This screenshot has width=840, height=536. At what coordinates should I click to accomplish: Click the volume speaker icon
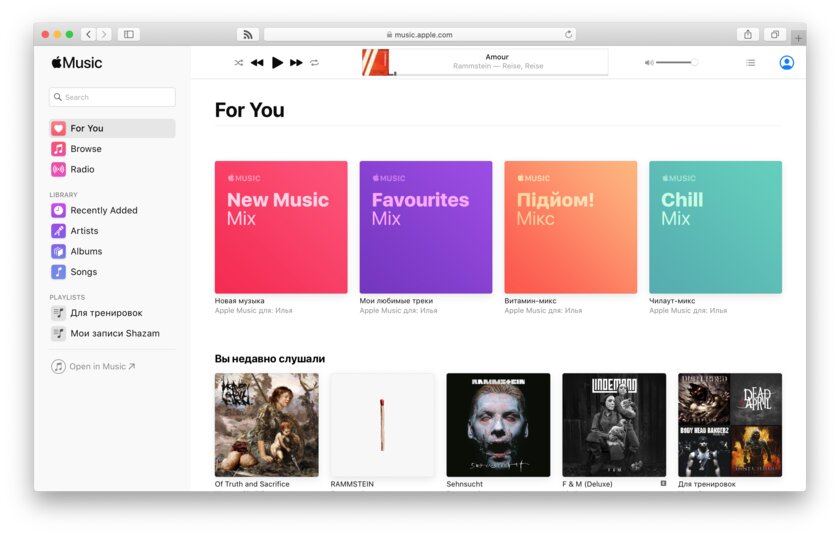[x=649, y=63]
